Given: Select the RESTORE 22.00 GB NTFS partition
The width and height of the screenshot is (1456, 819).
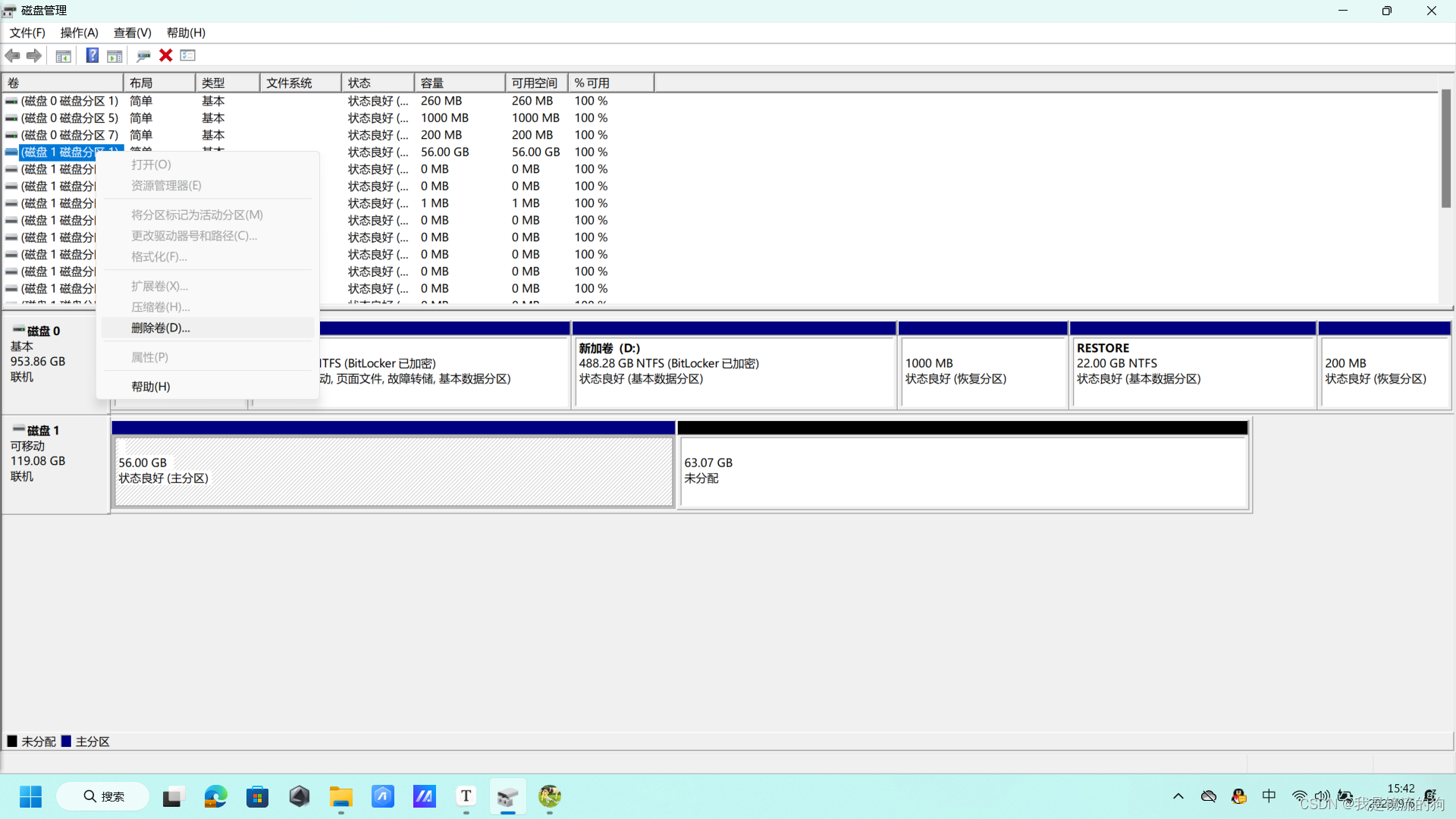Looking at the screenshot, I should tap(1192, 366).
